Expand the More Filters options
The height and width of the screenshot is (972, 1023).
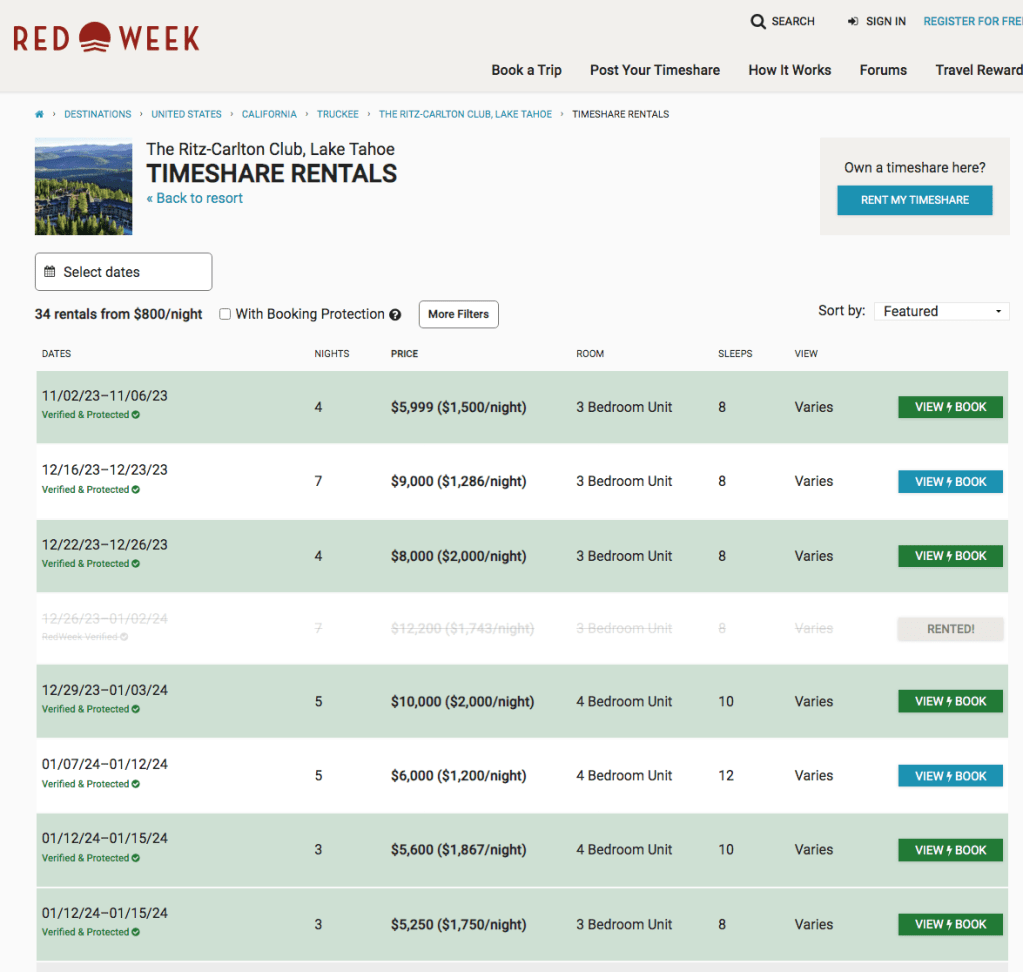(x=458, y=314)
